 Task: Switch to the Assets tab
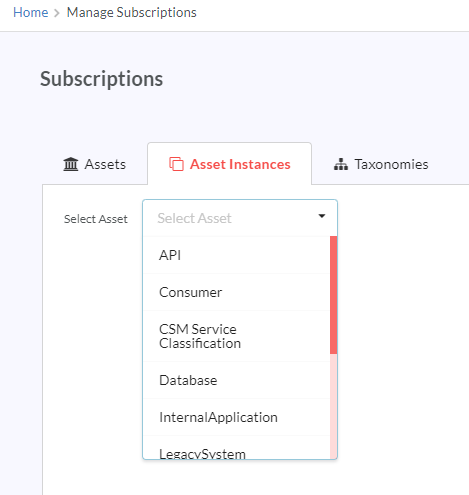click(x=95, y=164)
